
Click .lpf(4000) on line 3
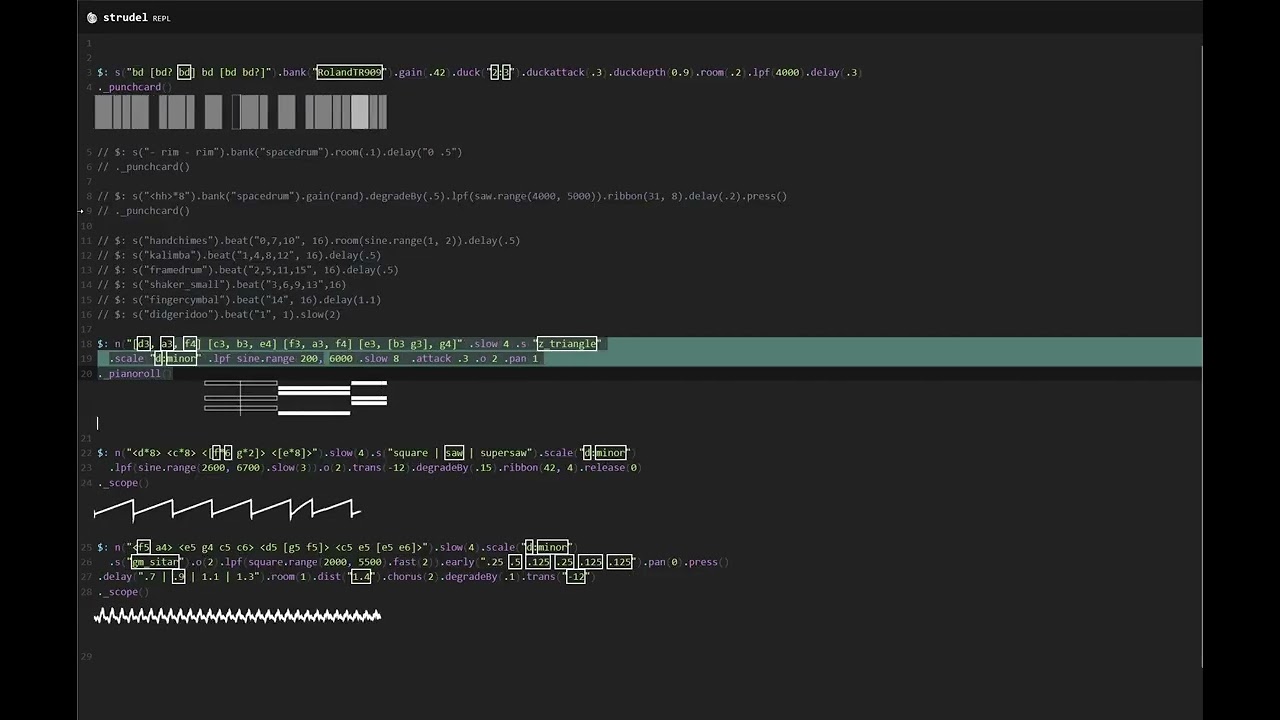click(x=776, y=73)
